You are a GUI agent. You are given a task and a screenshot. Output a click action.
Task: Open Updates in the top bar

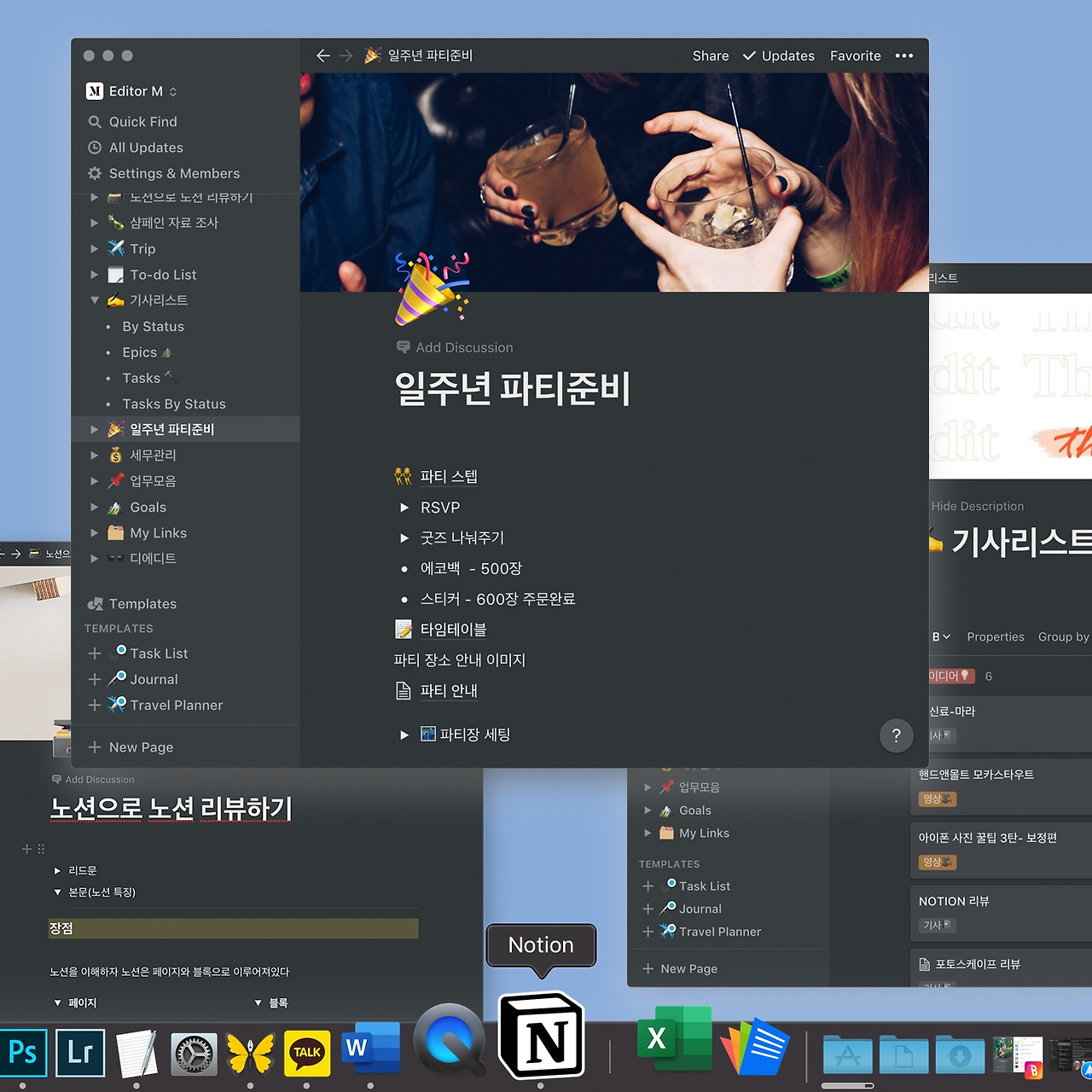tap(778, 55)
